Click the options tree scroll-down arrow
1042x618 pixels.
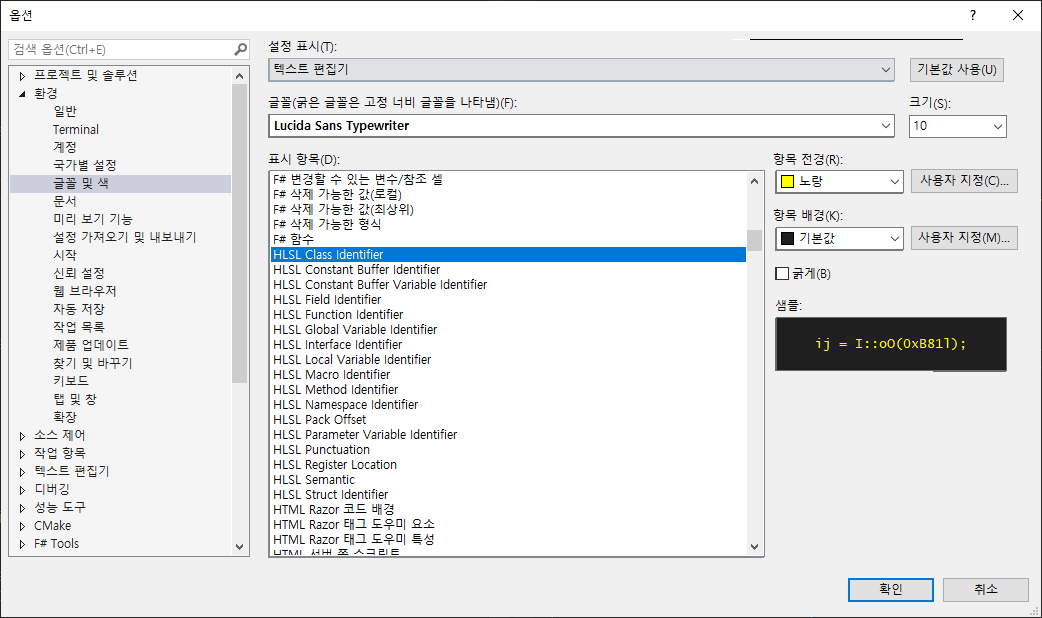click(x=240, y=547)
